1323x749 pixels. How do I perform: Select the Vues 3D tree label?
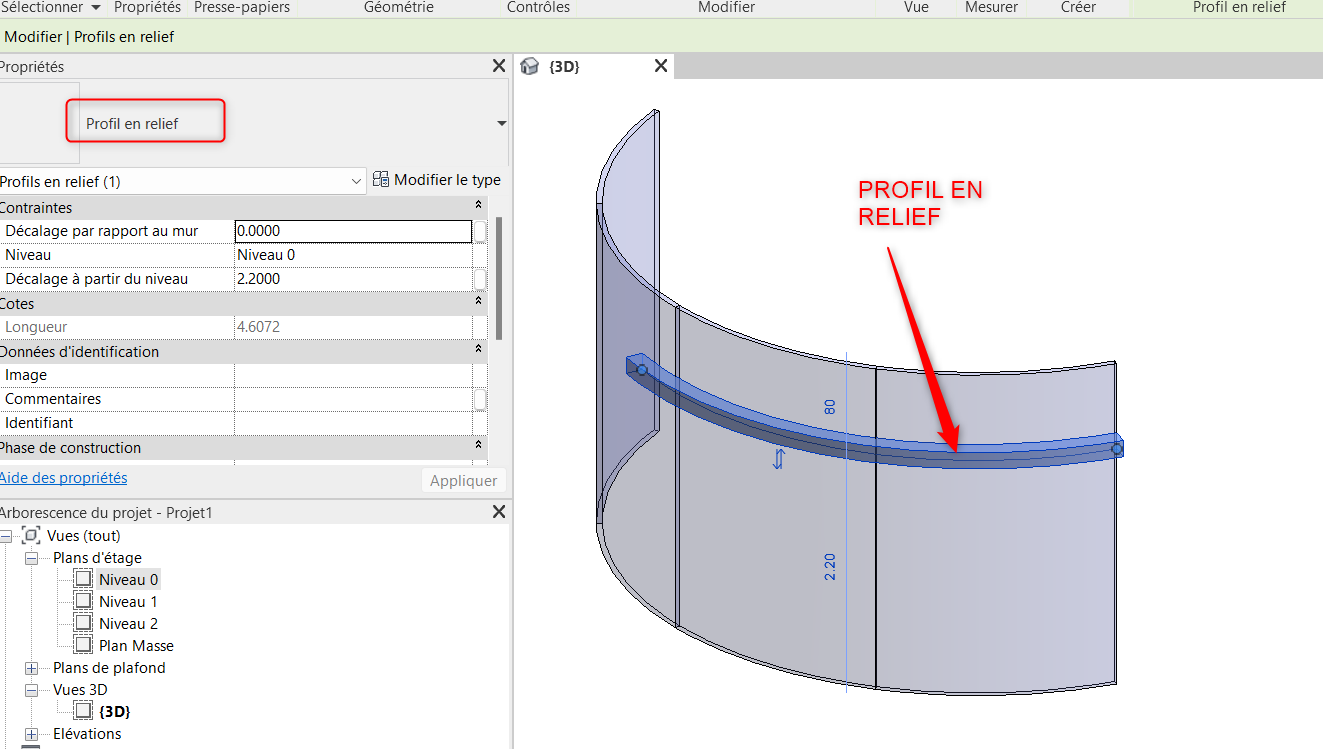(80, 690)
